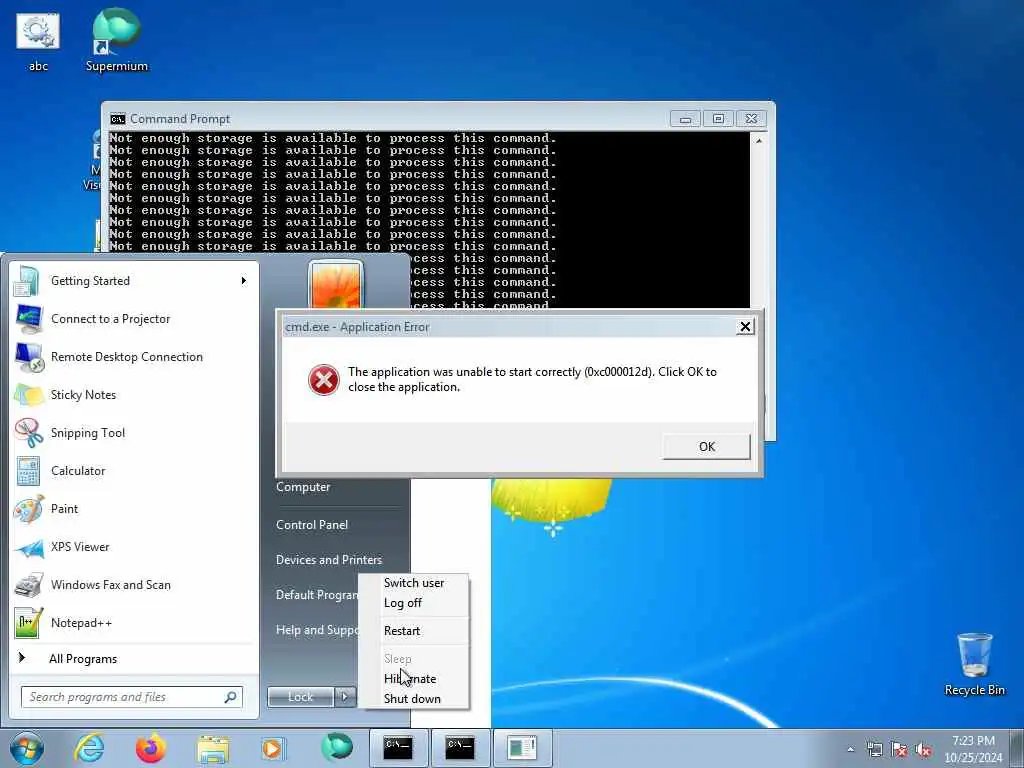Image resolution: width=1024 pixels, height=768 pixels.
Task: Open Windows Media Player taskbar icon
Action: (x=272, y=748)
